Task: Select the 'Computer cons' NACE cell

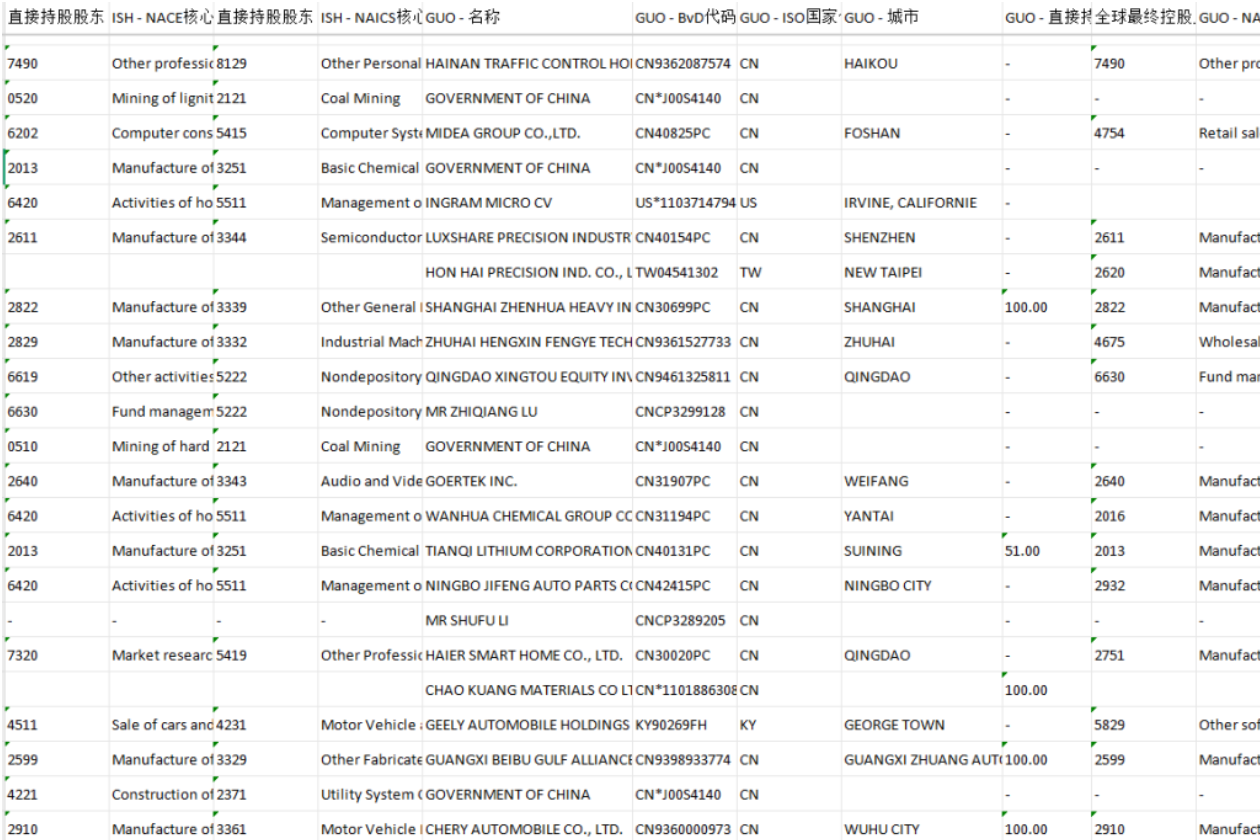Action: pyautogui.click(x=161, y=133)
